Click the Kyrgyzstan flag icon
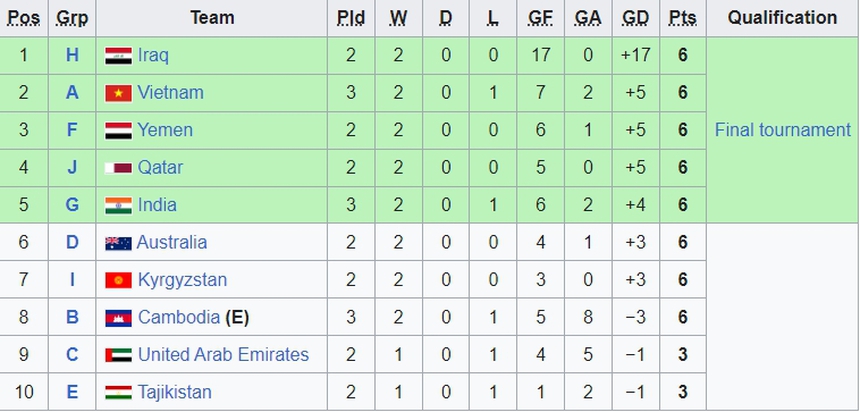 (x=118, y=280)
